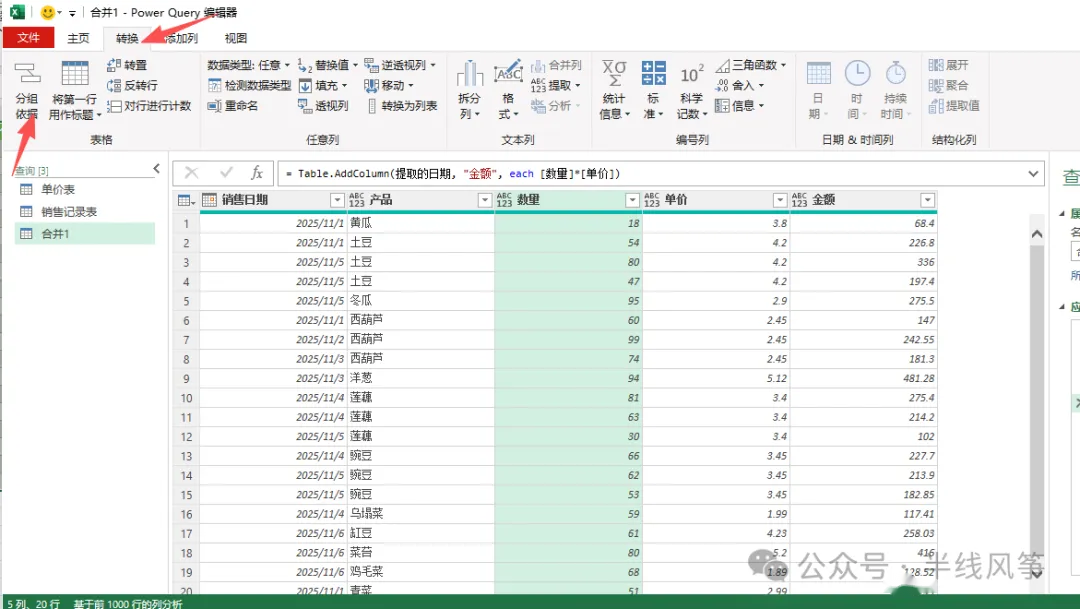The height and width of the screenshot is (609, 1080).
Task: Click the 分组依据 (Group By) icon
Action: tap(28, 73)
